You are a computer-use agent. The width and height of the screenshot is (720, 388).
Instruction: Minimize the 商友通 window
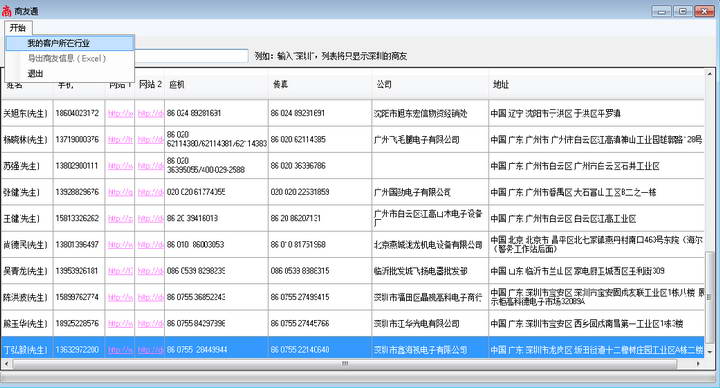661,11
